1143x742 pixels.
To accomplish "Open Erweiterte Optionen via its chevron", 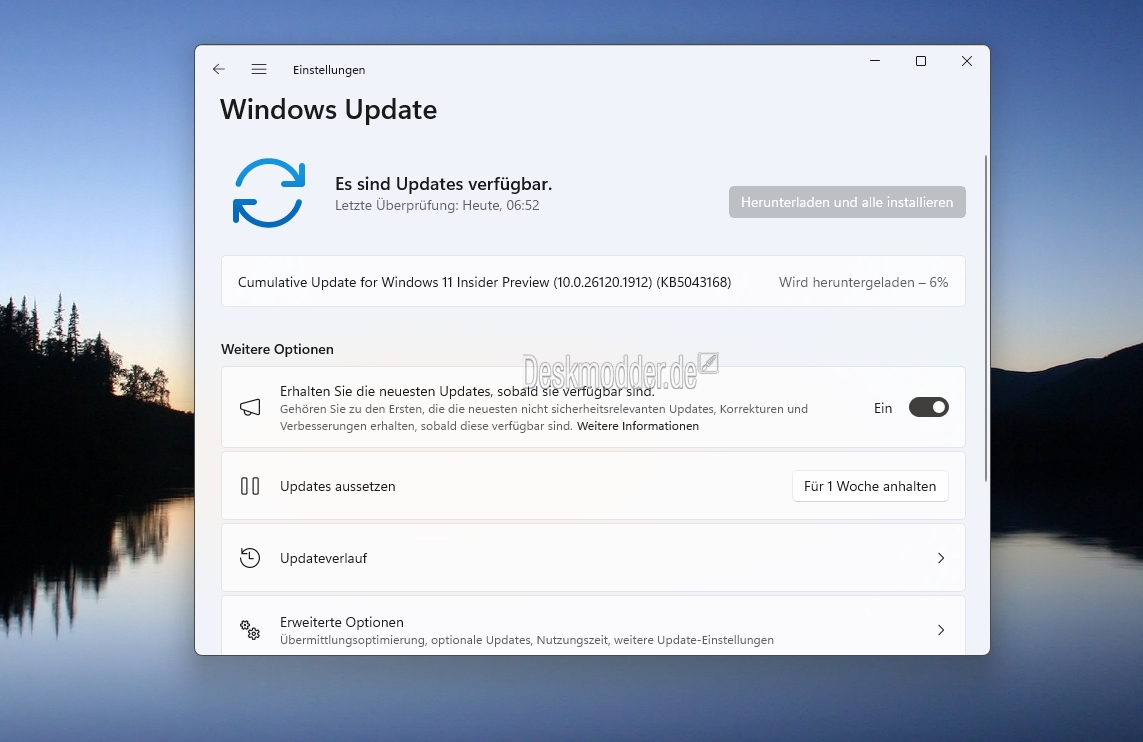I will tap(941, 630).
